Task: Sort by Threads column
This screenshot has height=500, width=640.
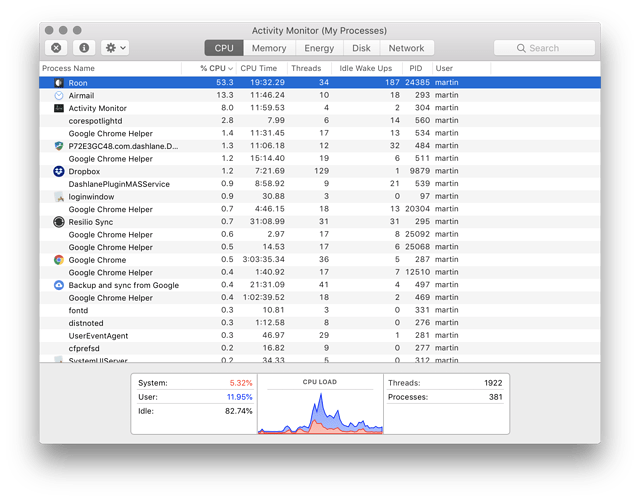Action: [309, 68]
